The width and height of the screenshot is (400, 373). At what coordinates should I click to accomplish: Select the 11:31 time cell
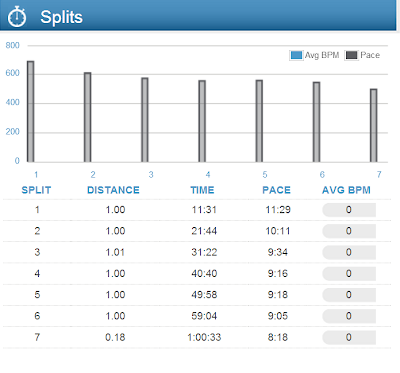(204, 210)
